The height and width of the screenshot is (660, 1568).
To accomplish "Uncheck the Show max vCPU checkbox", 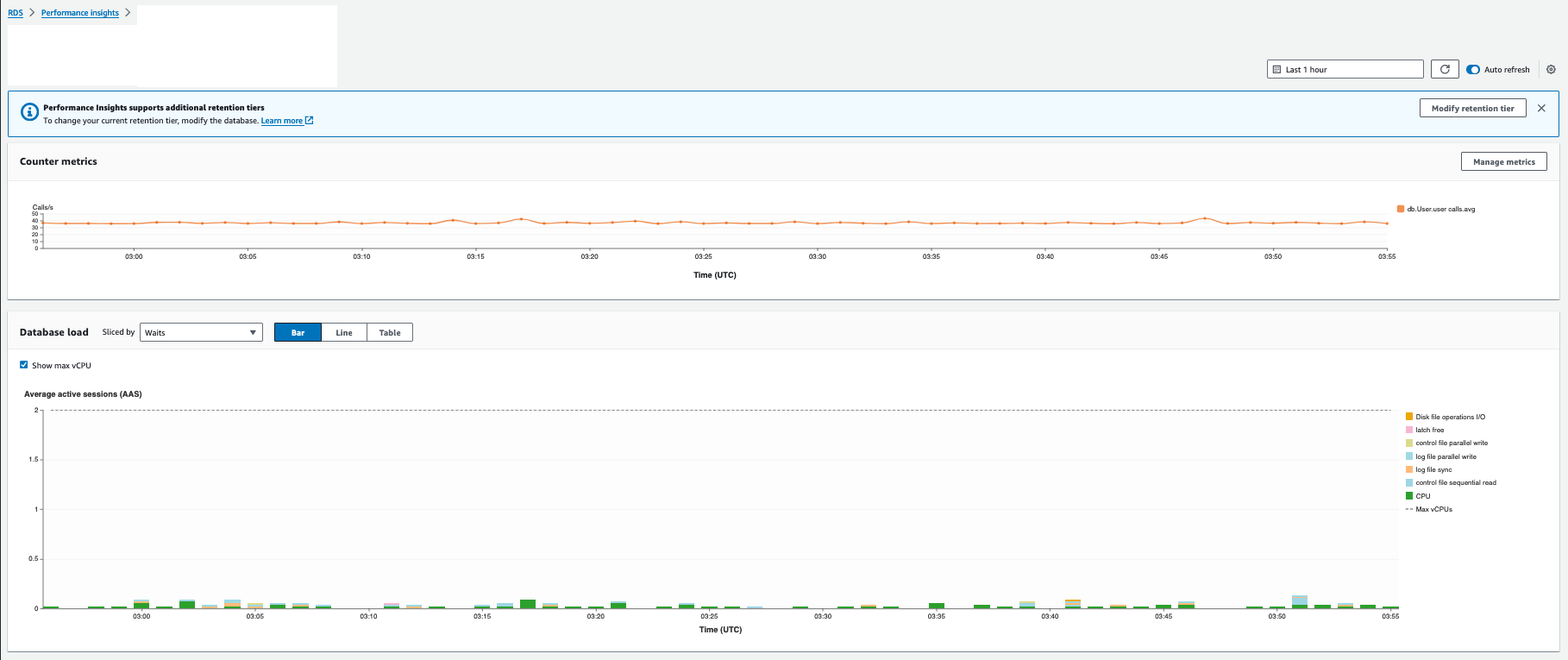I will click(24, 365).
